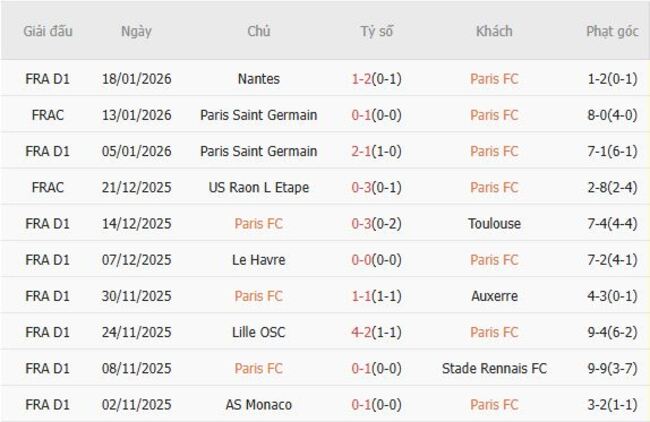Click the "Phạt góc" column header
Screen dimensions: 650x422
tap(612, 31)
